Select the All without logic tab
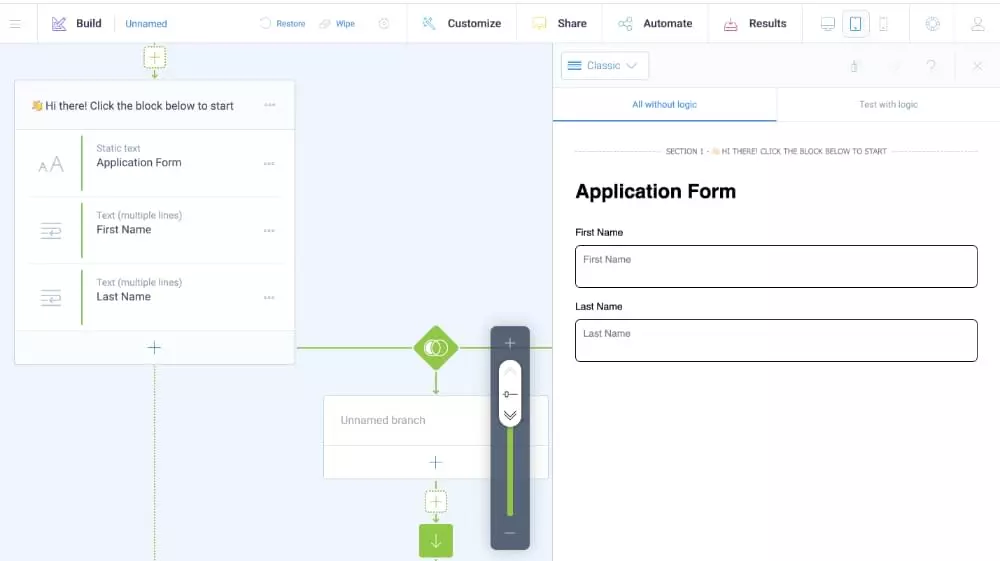1000x561 pixels. (665, 105)
